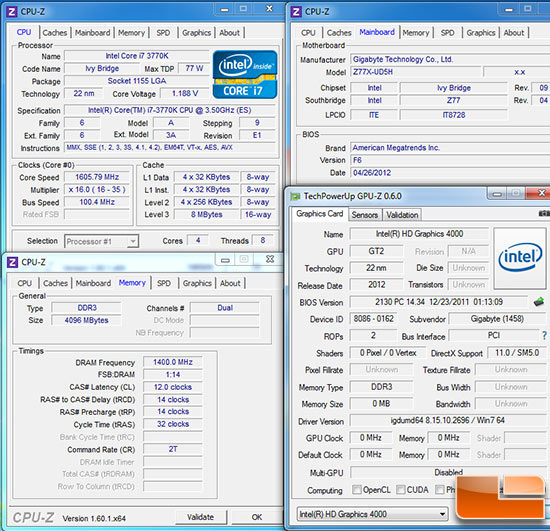
Task: Open the Validation tab in GPU-Z
Action: point(402,215)
